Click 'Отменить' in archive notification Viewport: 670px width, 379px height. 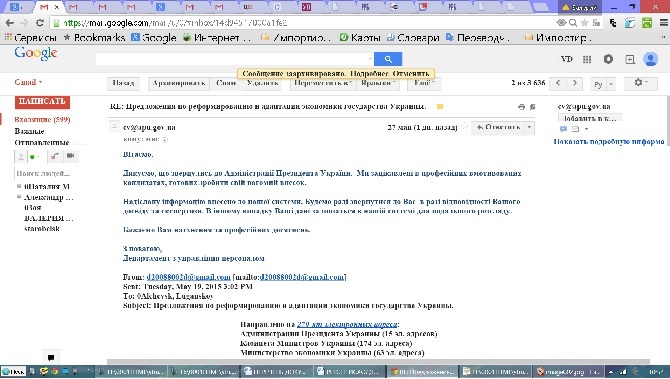tap(411, 73)
